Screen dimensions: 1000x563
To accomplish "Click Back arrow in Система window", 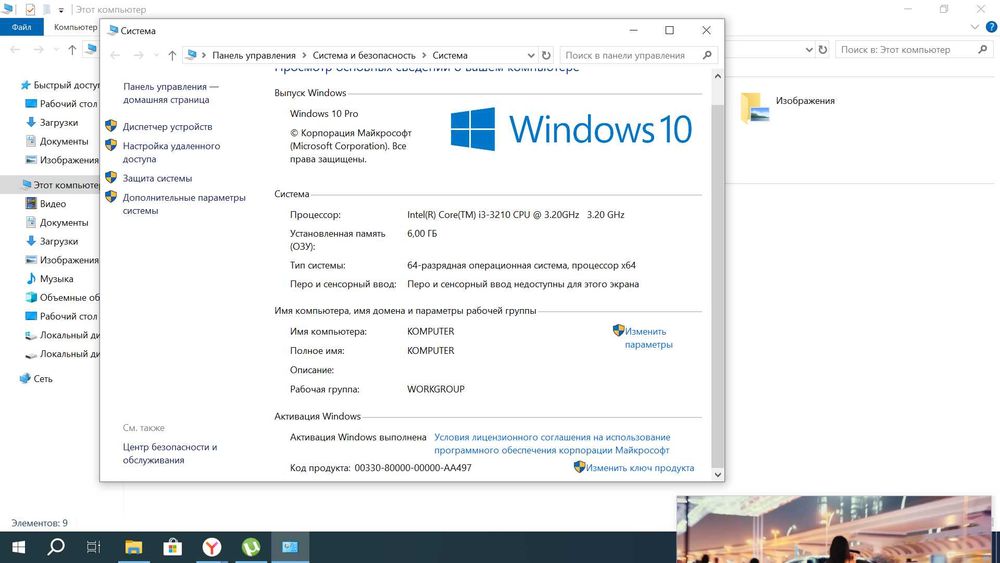I will point(115,55).
